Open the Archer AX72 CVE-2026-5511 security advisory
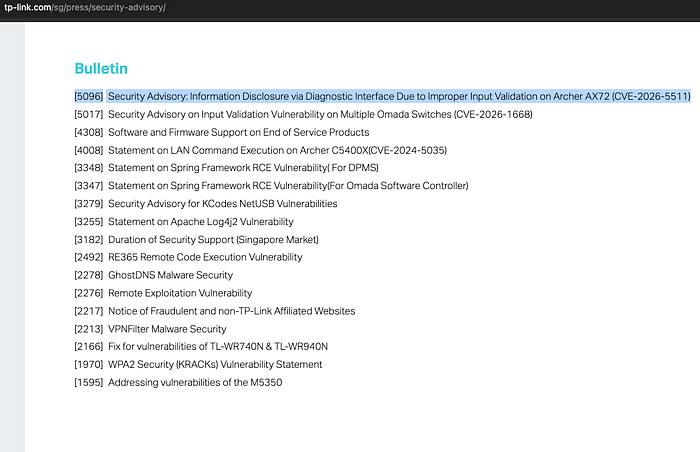 [399, 96]
